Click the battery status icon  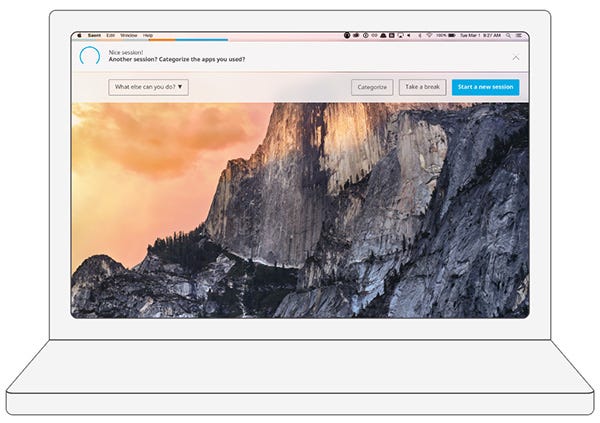[452, 35]
